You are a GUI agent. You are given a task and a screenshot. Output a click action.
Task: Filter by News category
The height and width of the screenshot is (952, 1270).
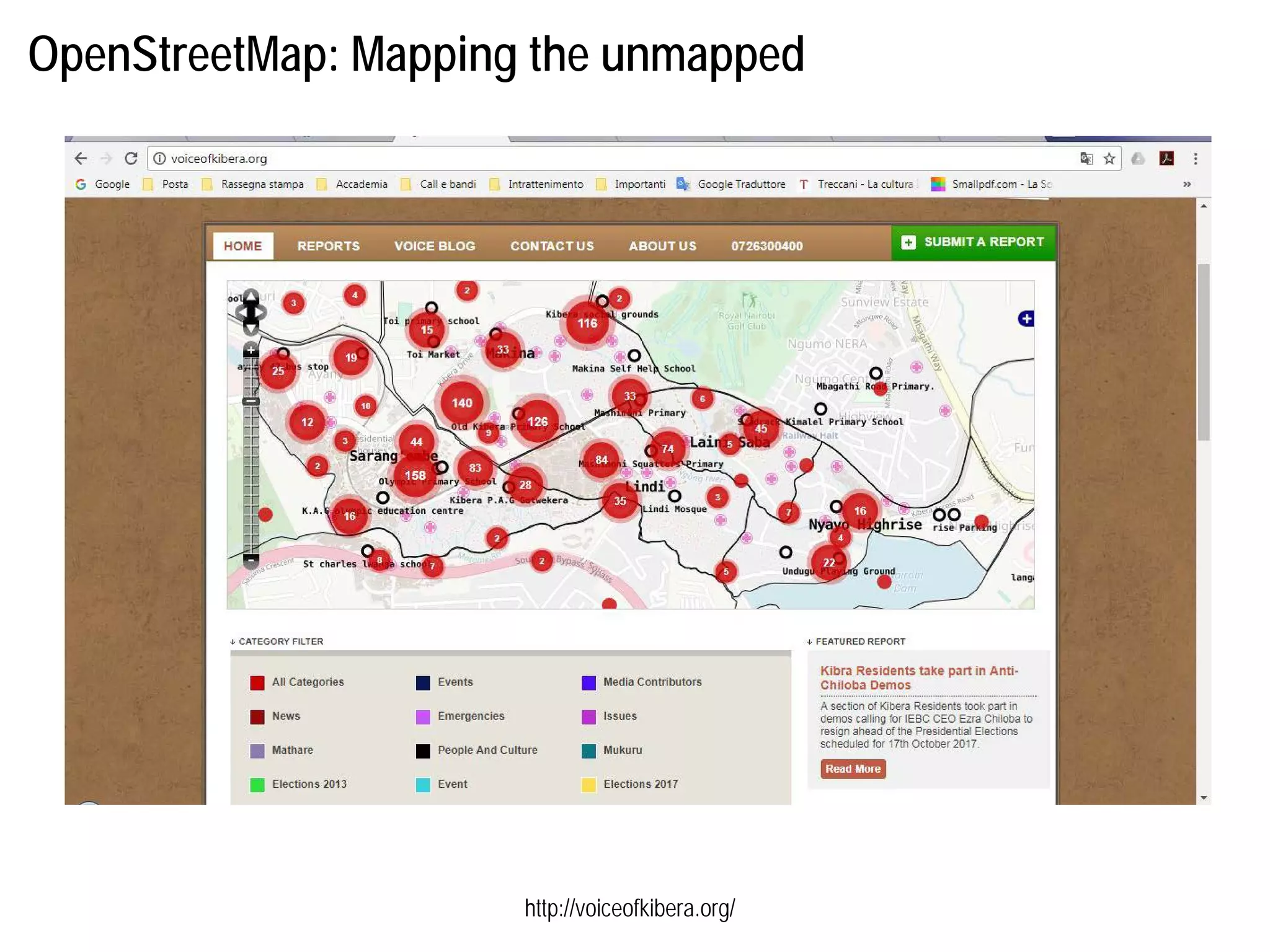click(x=275, y=716)
